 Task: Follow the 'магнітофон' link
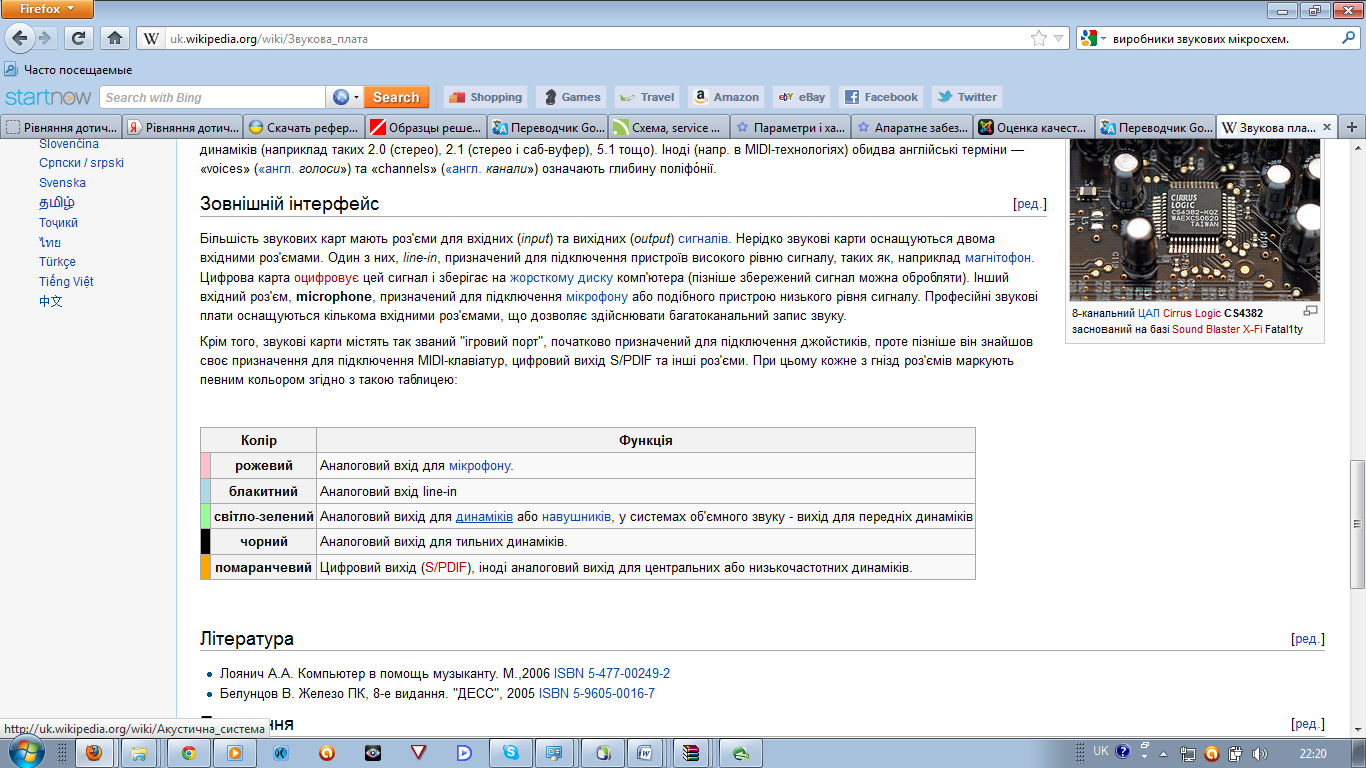(999, 258)
